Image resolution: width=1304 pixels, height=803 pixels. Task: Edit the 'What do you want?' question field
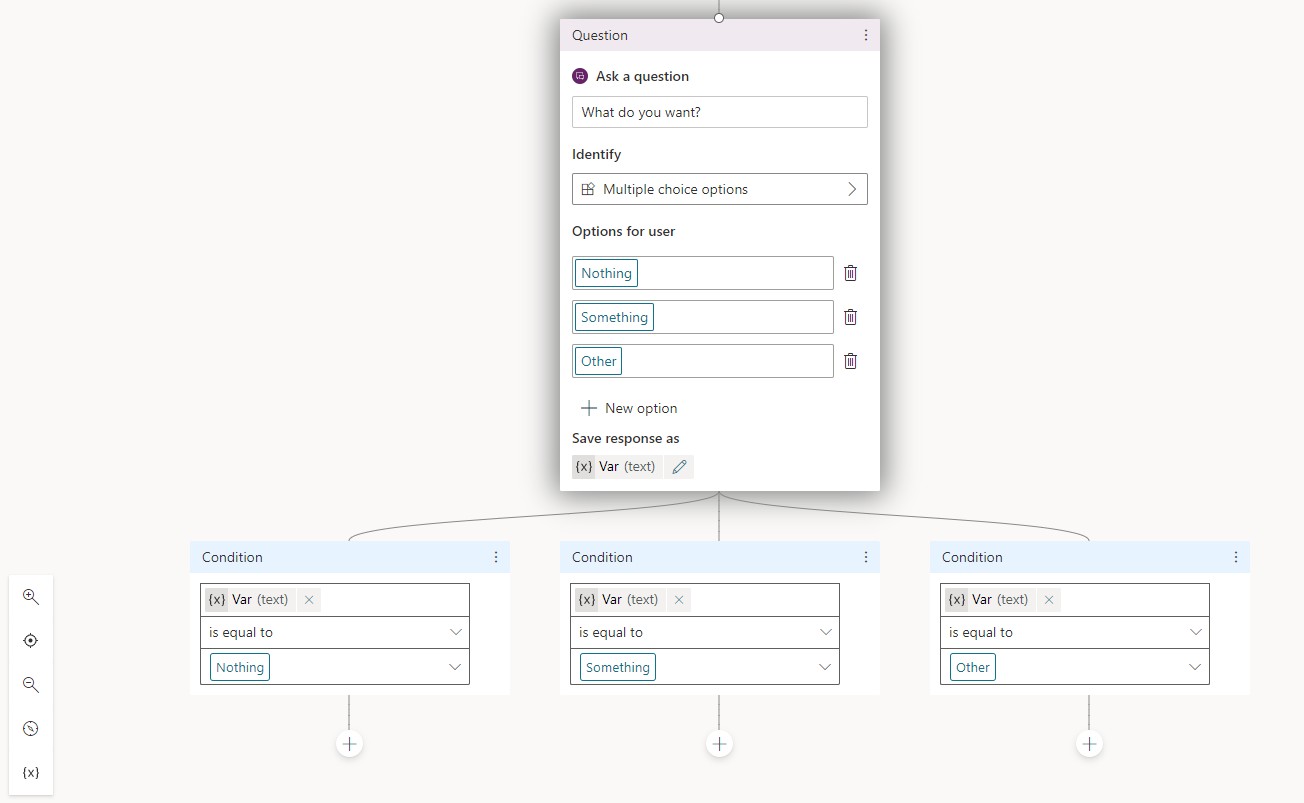[720, 112]
